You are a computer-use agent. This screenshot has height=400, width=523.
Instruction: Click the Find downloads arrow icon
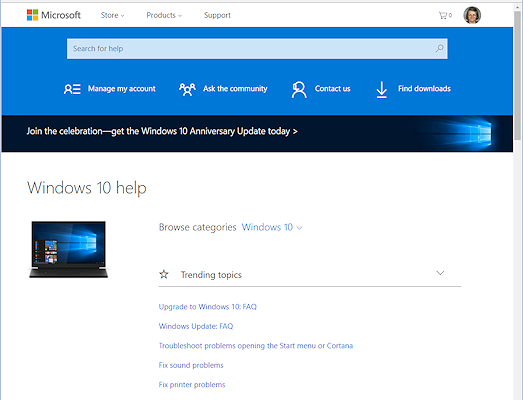coord(382,90)
